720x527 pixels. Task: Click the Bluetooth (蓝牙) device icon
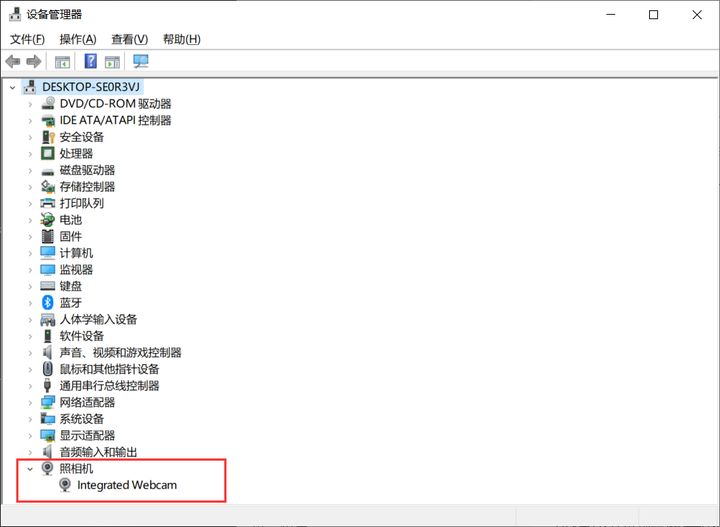point(48,302)
